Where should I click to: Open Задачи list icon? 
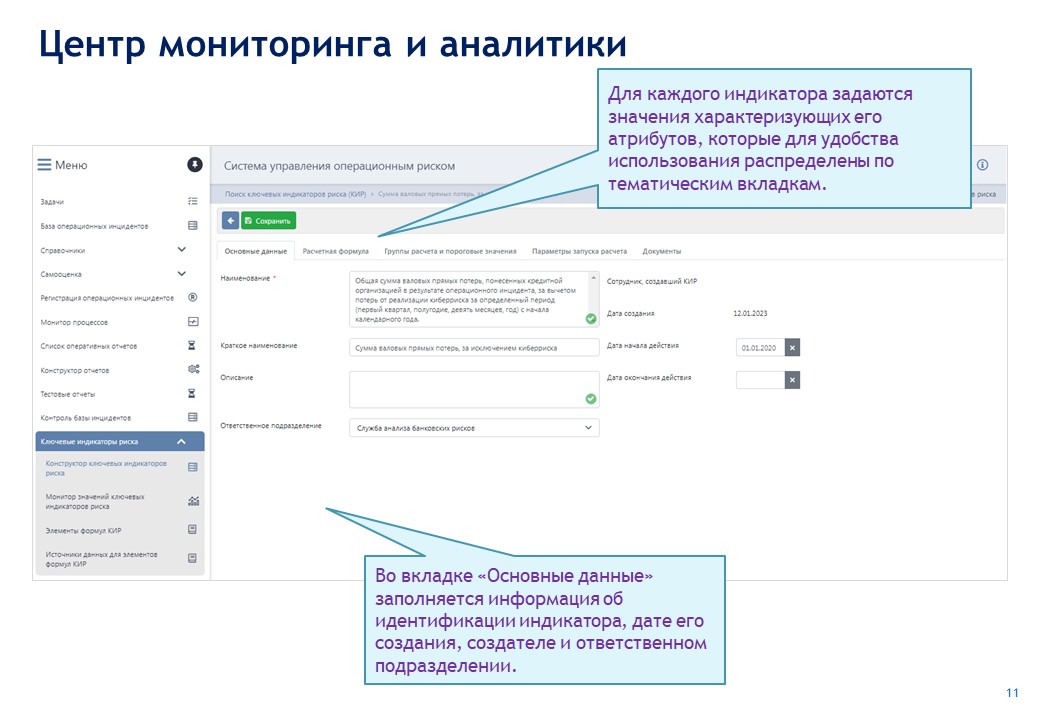192,201
